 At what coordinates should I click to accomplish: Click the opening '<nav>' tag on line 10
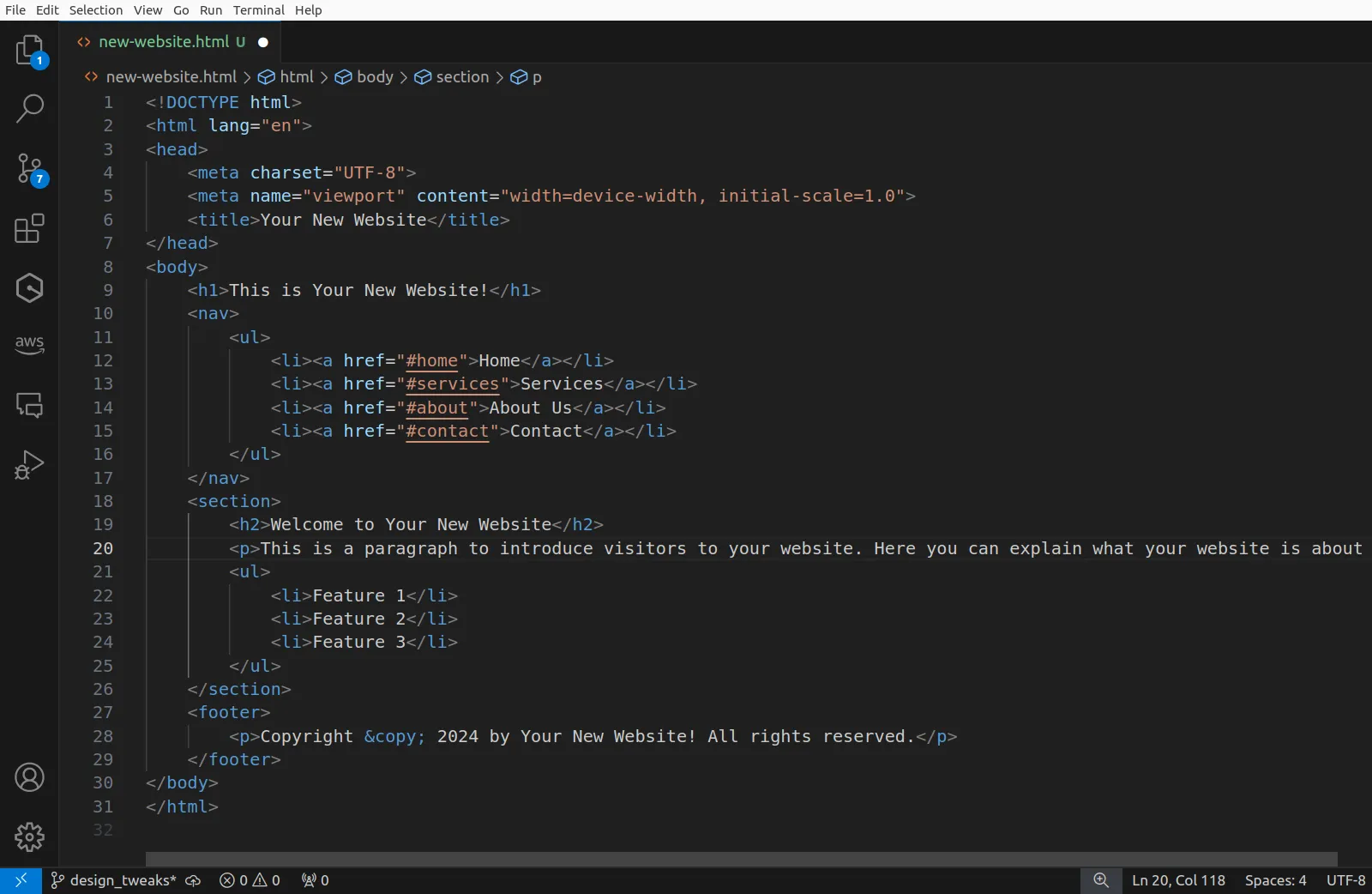tap(214, 313)
